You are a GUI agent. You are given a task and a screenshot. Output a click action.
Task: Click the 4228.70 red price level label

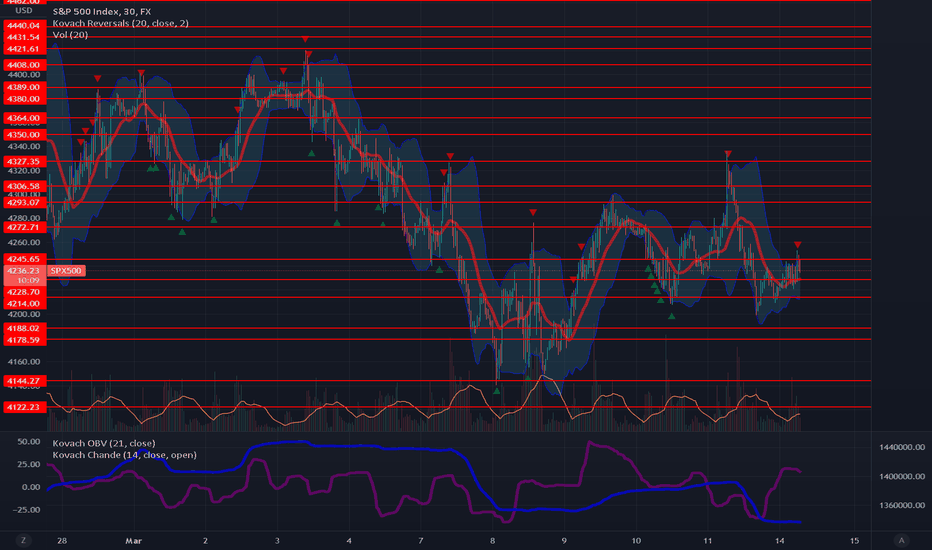[x=24, y=292]
